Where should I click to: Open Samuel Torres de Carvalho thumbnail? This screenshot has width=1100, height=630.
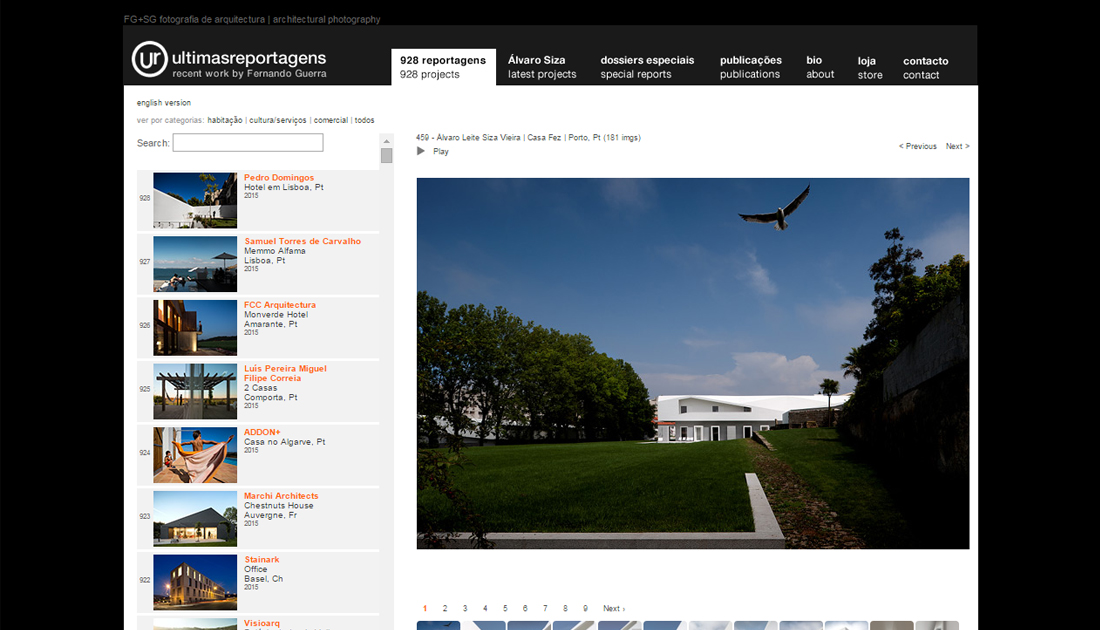(195, 264)
